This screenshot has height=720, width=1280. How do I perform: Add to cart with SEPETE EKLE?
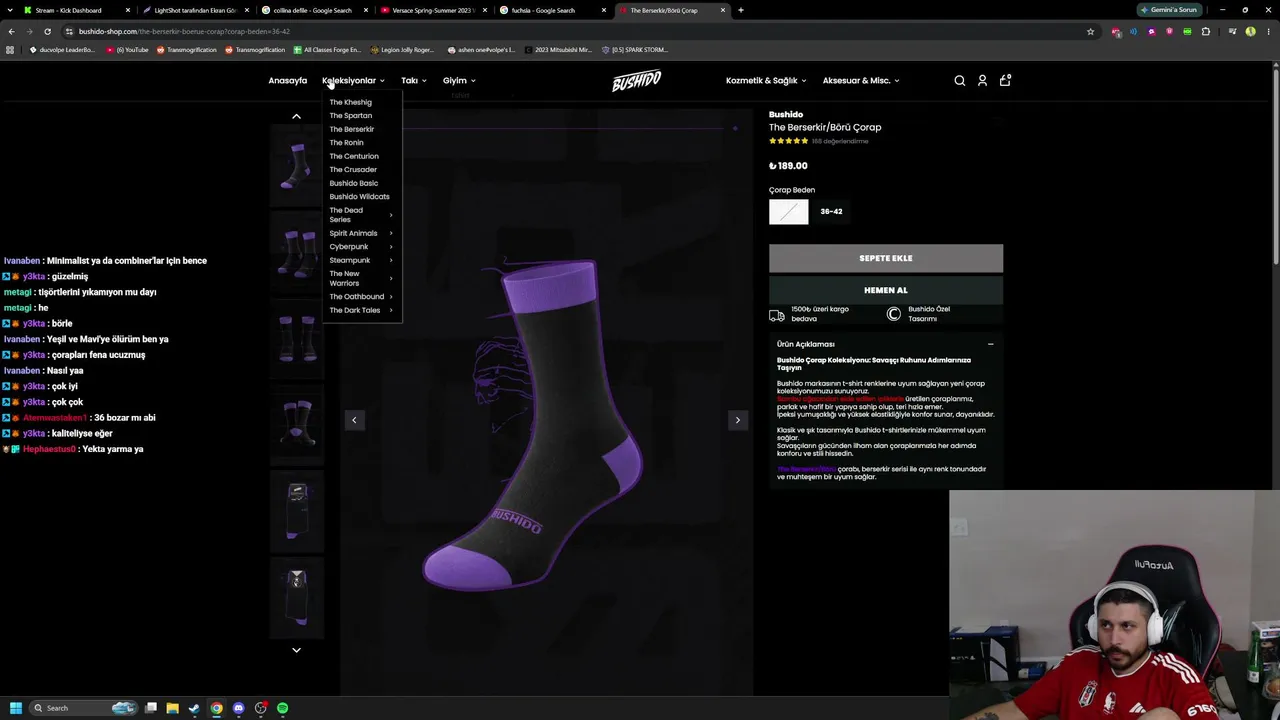(x=886, y=258)
